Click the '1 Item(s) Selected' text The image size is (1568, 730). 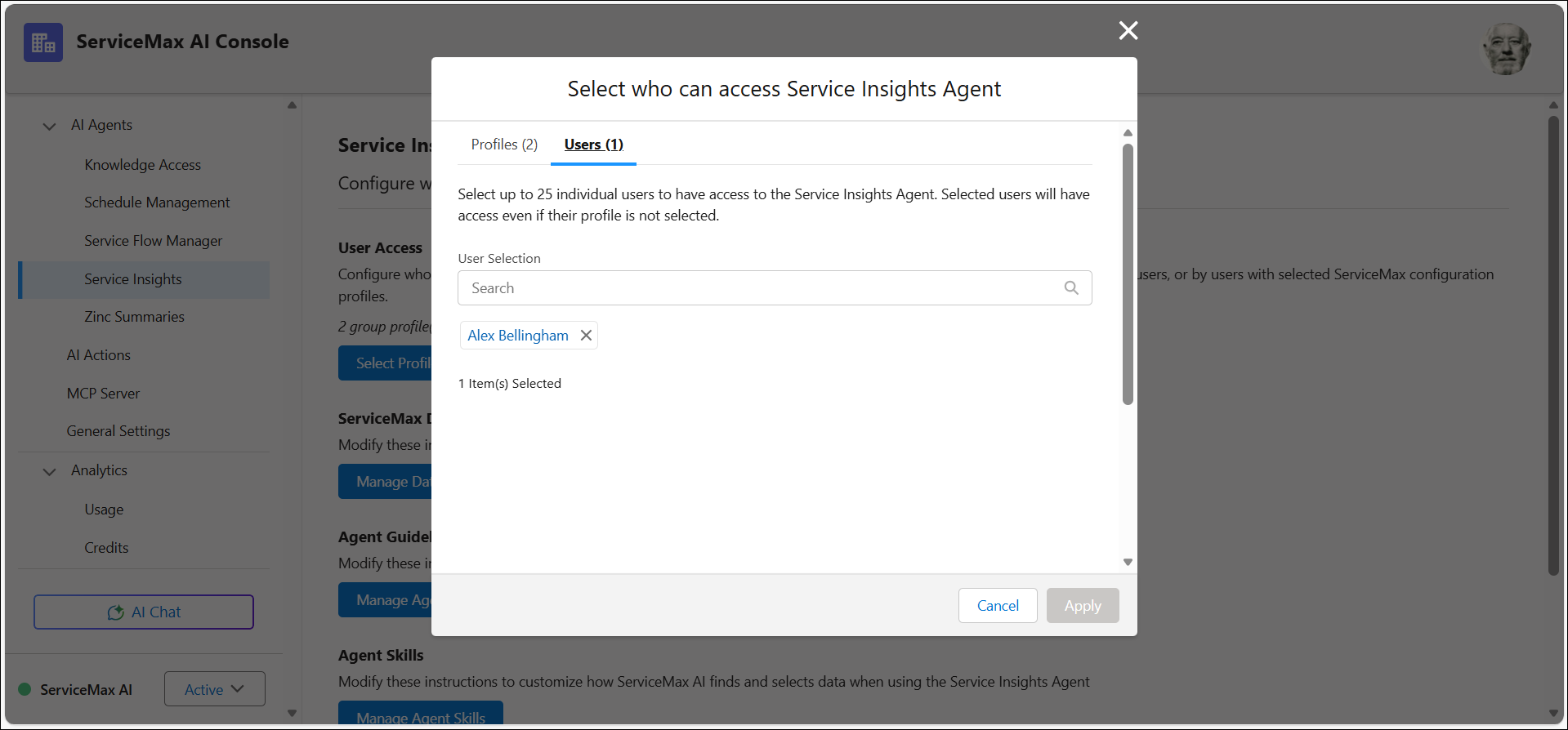pyautogui.click(x=510, y=384)
